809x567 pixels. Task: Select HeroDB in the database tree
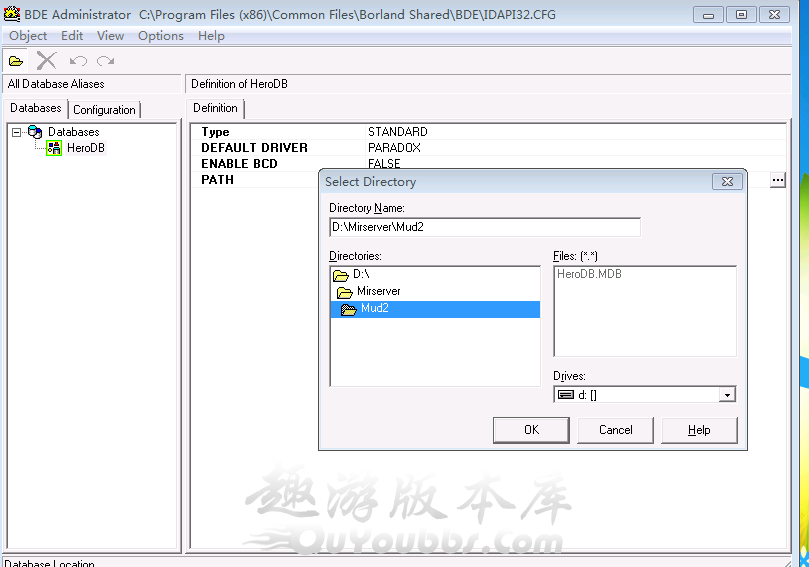tap(86, 148)
